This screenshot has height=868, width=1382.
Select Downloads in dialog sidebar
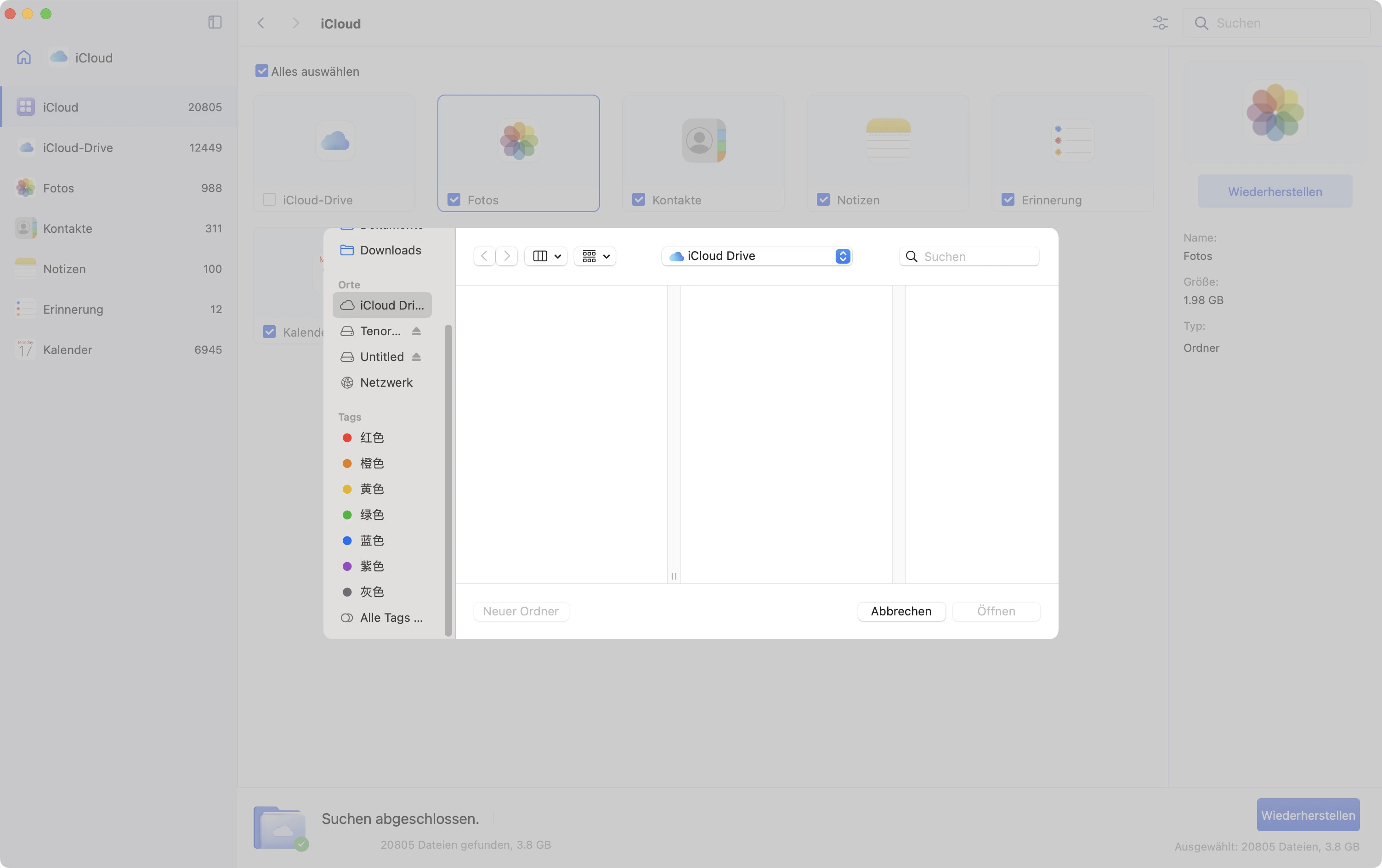pyautogui.click(x=382, y=250)
